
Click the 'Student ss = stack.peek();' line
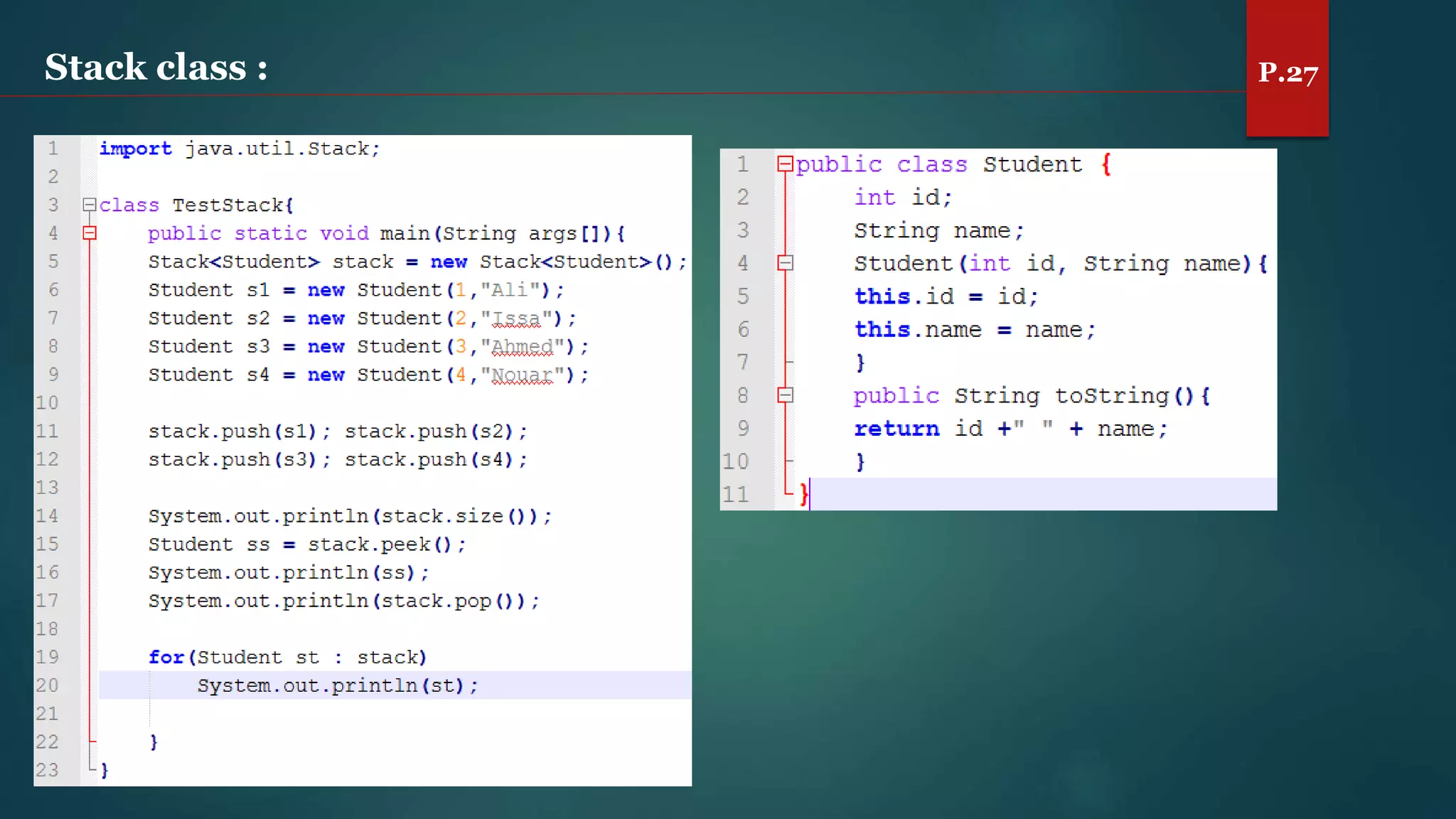click(307, 545)
